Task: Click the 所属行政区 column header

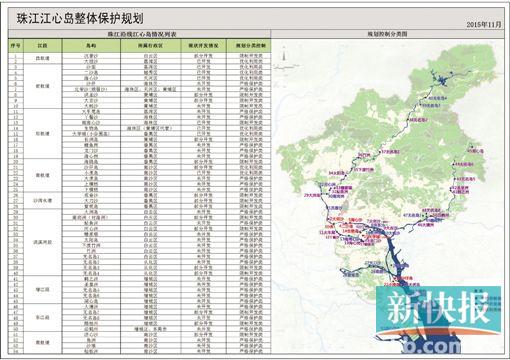Action: click(x=151, y=46)
